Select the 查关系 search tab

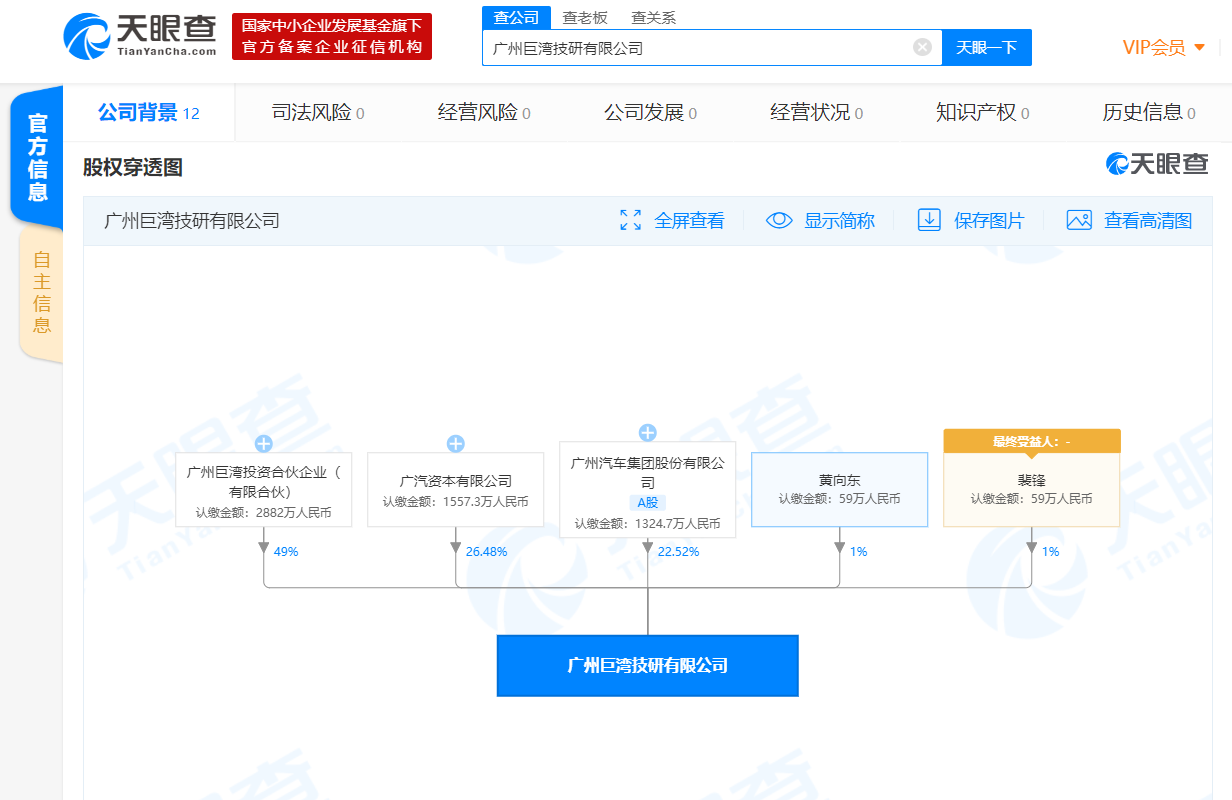[654, 17]
